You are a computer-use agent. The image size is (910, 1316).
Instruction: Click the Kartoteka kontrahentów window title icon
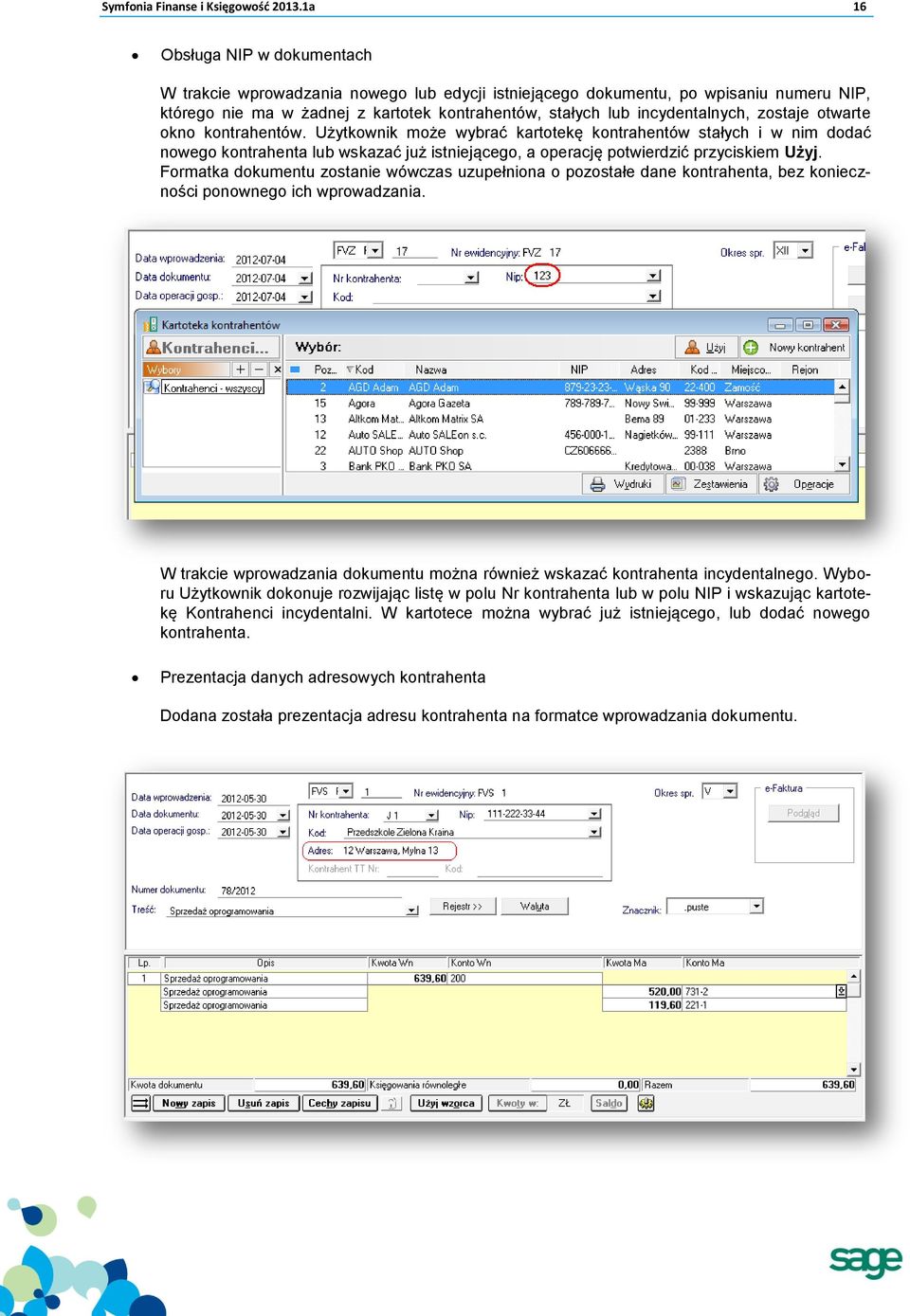pos(151,324)
